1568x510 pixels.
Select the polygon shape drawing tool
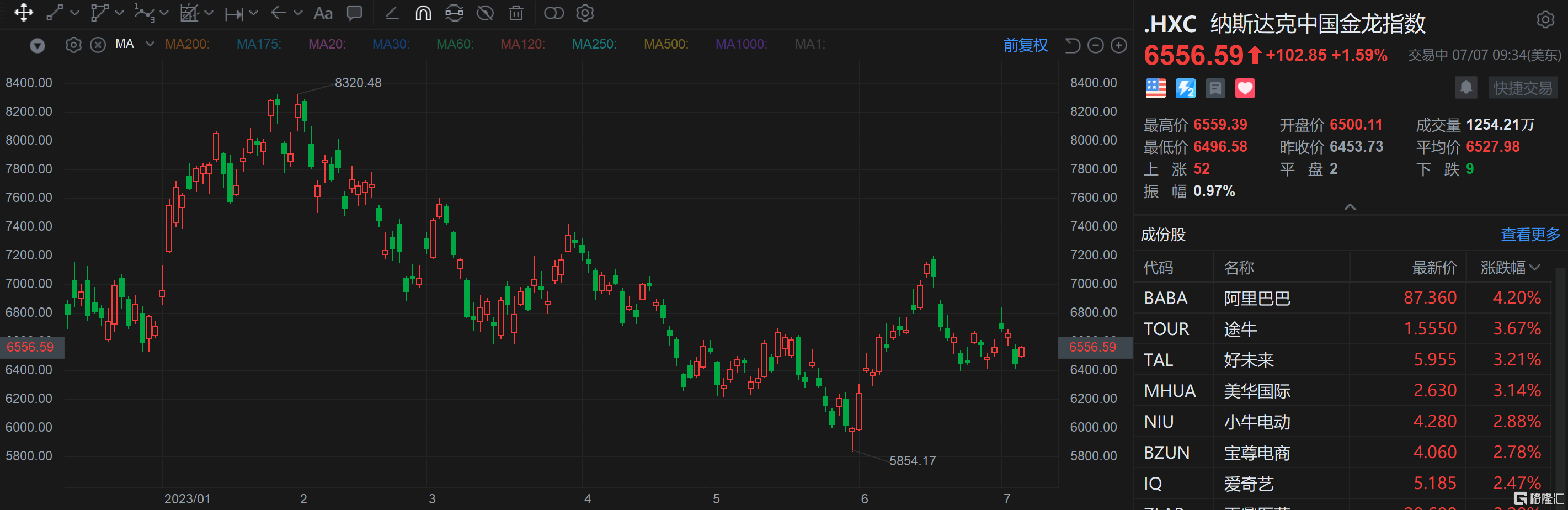point(99,13)
